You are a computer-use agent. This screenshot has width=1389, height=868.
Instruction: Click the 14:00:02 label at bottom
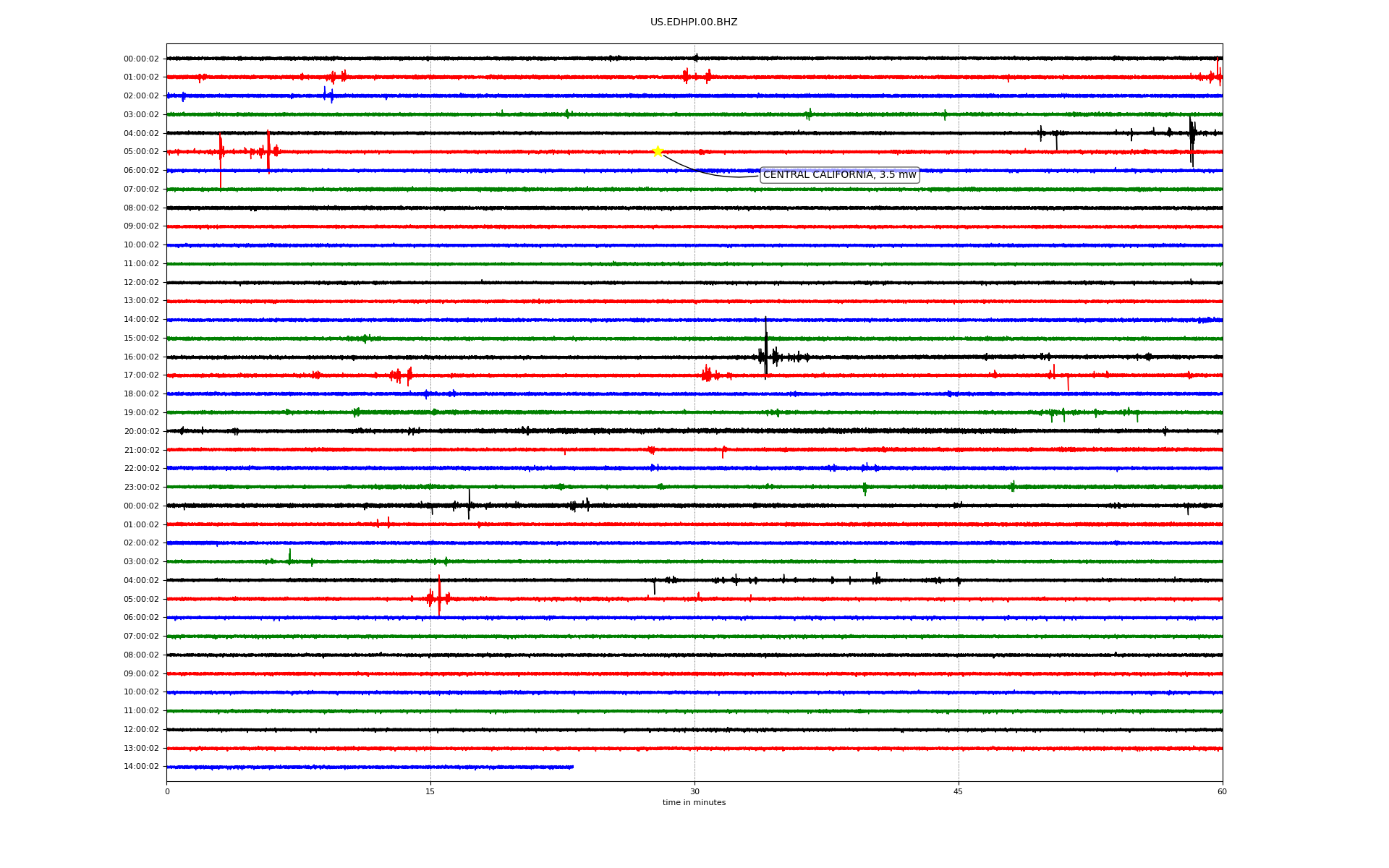click(x=141, y=767)
